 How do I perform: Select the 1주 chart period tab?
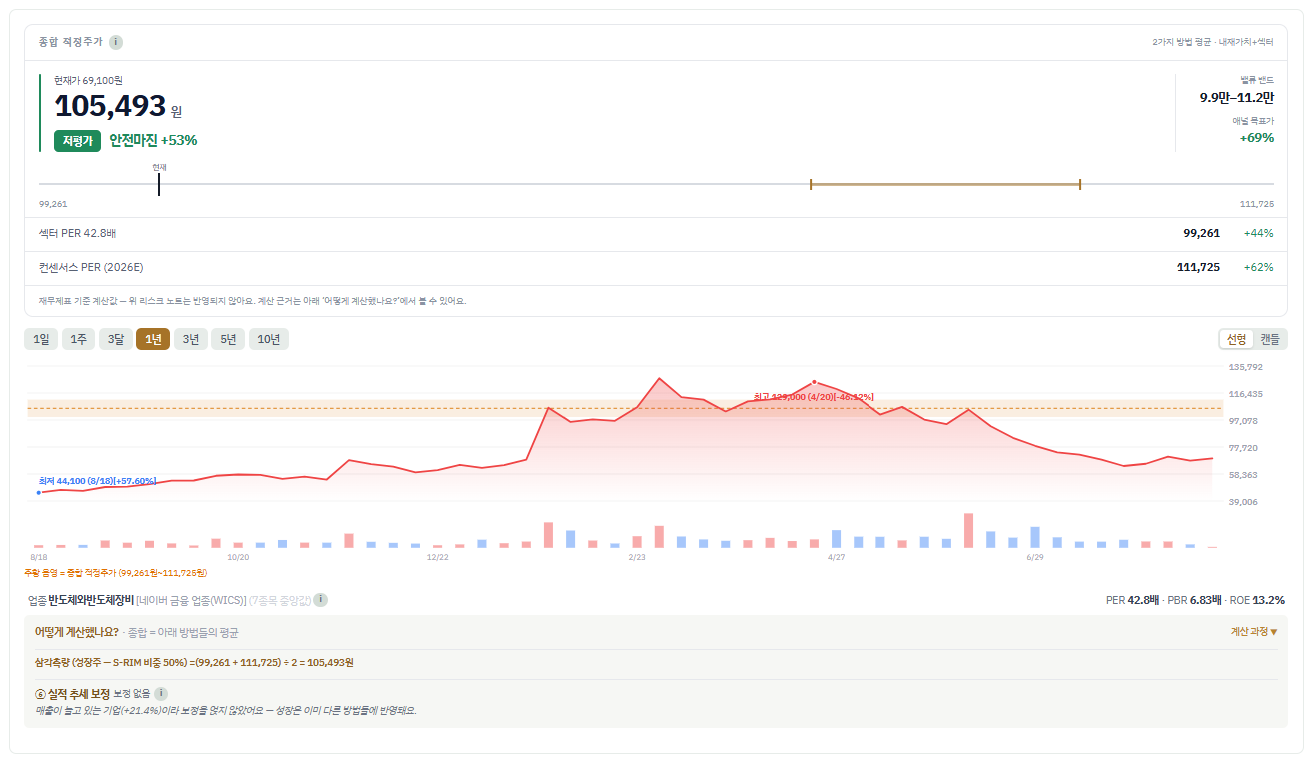tap(78, 339)
